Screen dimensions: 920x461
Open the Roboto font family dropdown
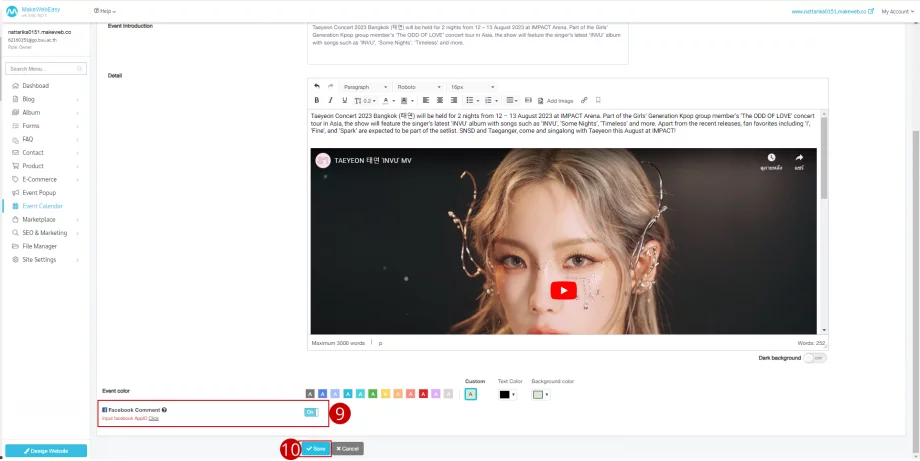(x=418, y=87)
